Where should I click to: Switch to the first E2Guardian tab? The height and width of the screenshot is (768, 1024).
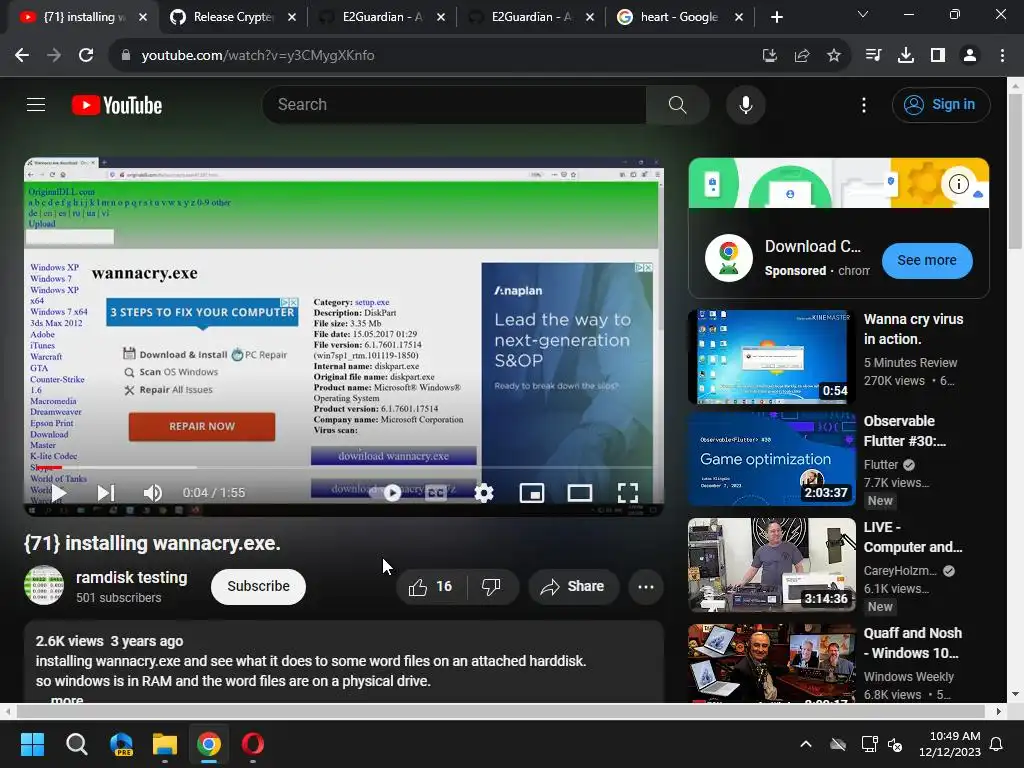382,17
